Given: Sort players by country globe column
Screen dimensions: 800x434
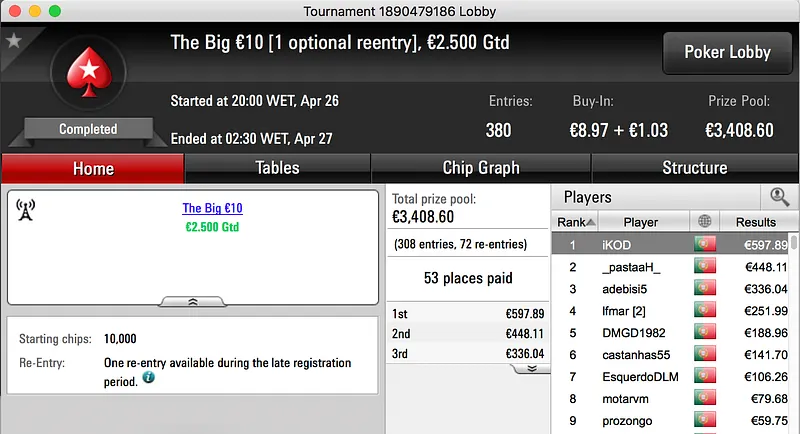Looking at the screenshot, I should click(705, 222).
